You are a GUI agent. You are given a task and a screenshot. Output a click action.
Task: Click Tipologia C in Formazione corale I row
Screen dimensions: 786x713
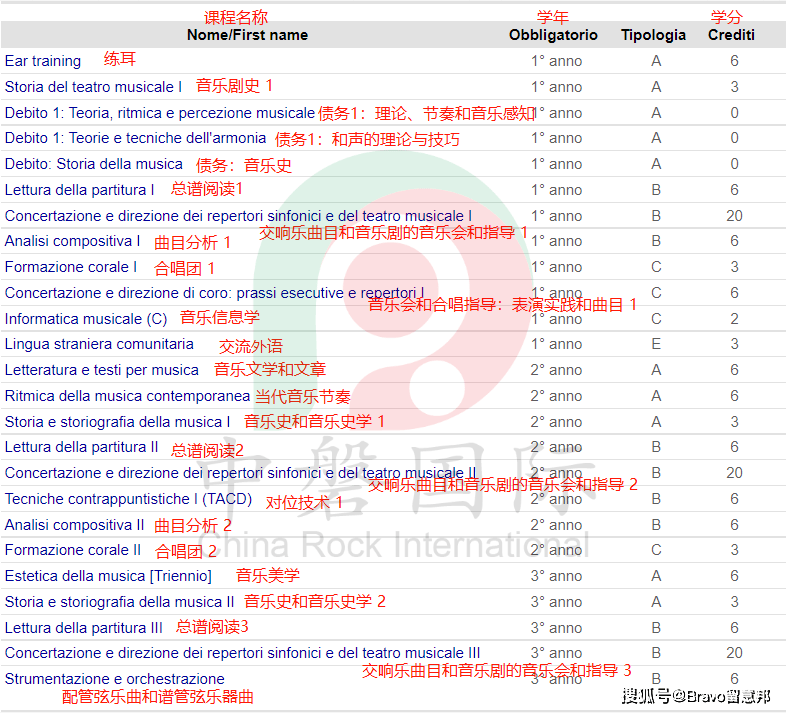pos(656,267)
